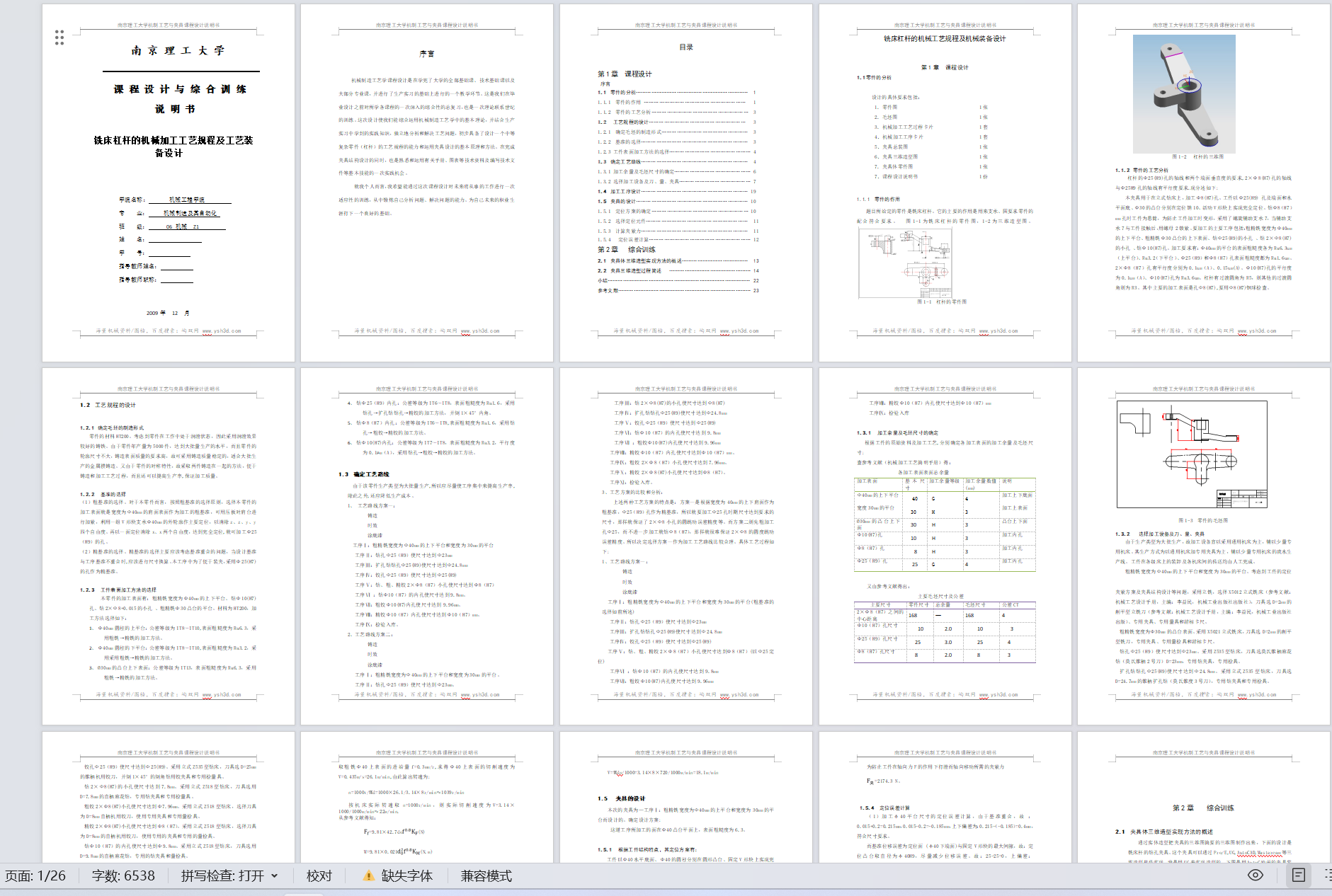This screenshot has height=896, width=1332.
Task: Click the machining allowance table on page nine
Action: (x=945, y=523)
